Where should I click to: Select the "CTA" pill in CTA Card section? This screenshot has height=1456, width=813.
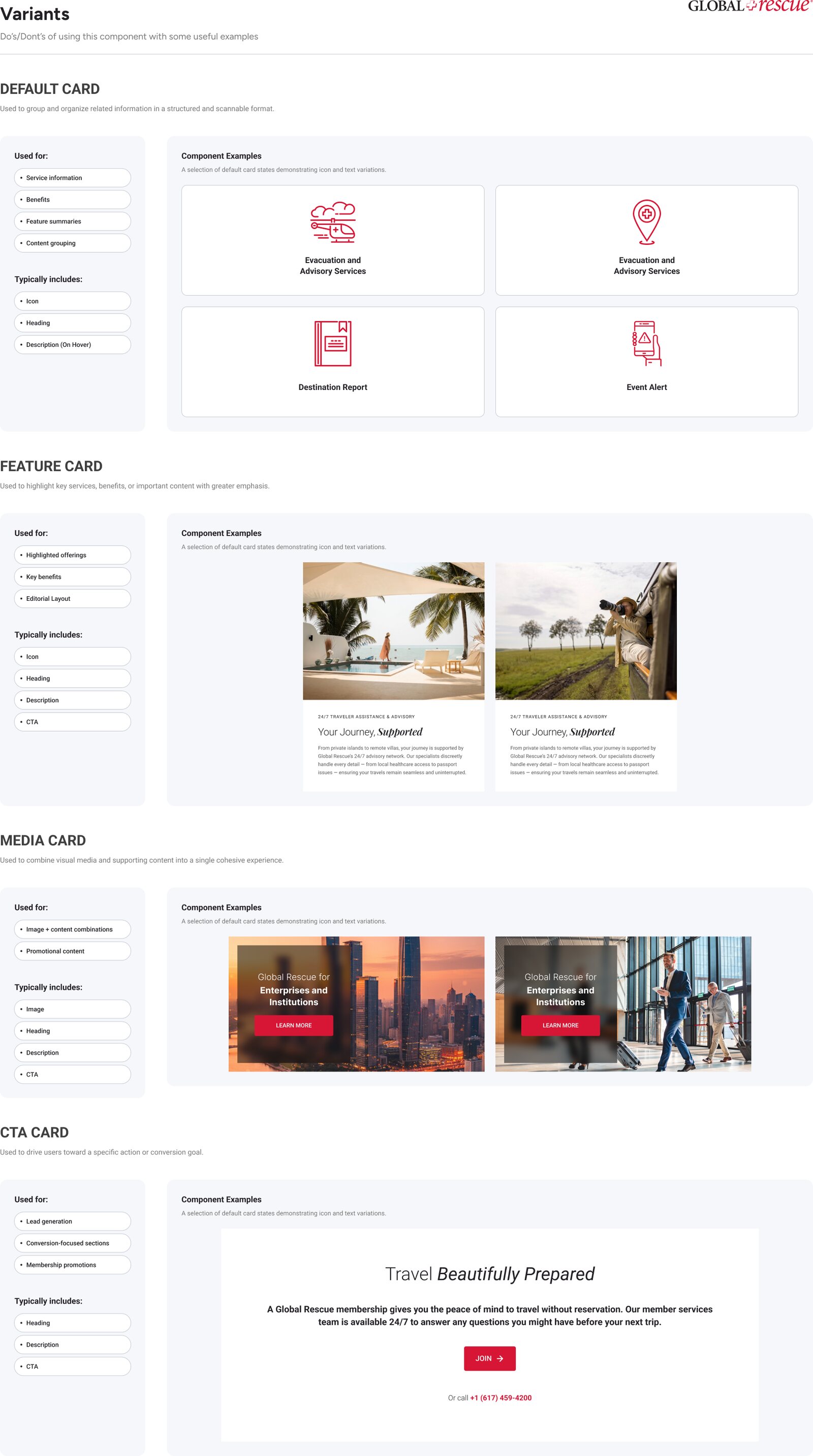72,1367
